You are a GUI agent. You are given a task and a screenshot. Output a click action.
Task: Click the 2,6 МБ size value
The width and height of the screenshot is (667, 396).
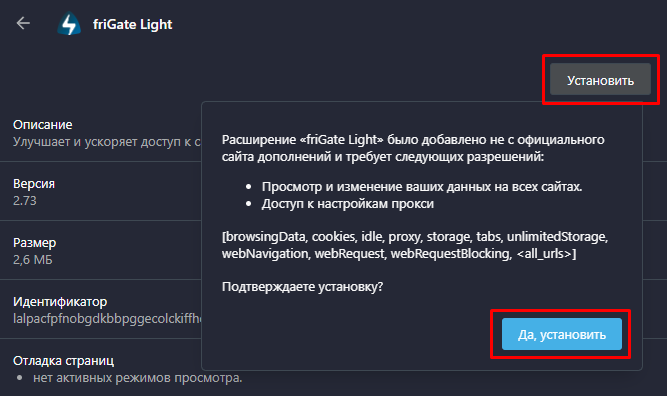(33, 259)
